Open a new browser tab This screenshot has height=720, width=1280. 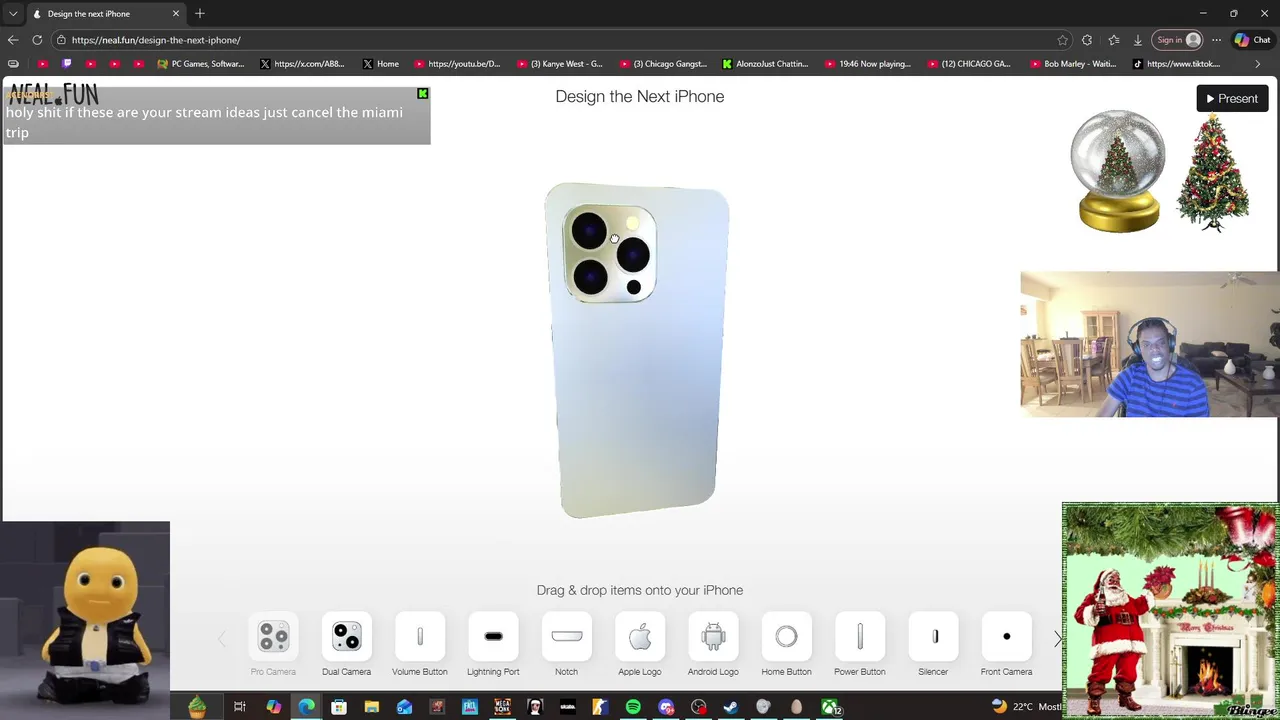pyautogui.click(x=200, y=13)
